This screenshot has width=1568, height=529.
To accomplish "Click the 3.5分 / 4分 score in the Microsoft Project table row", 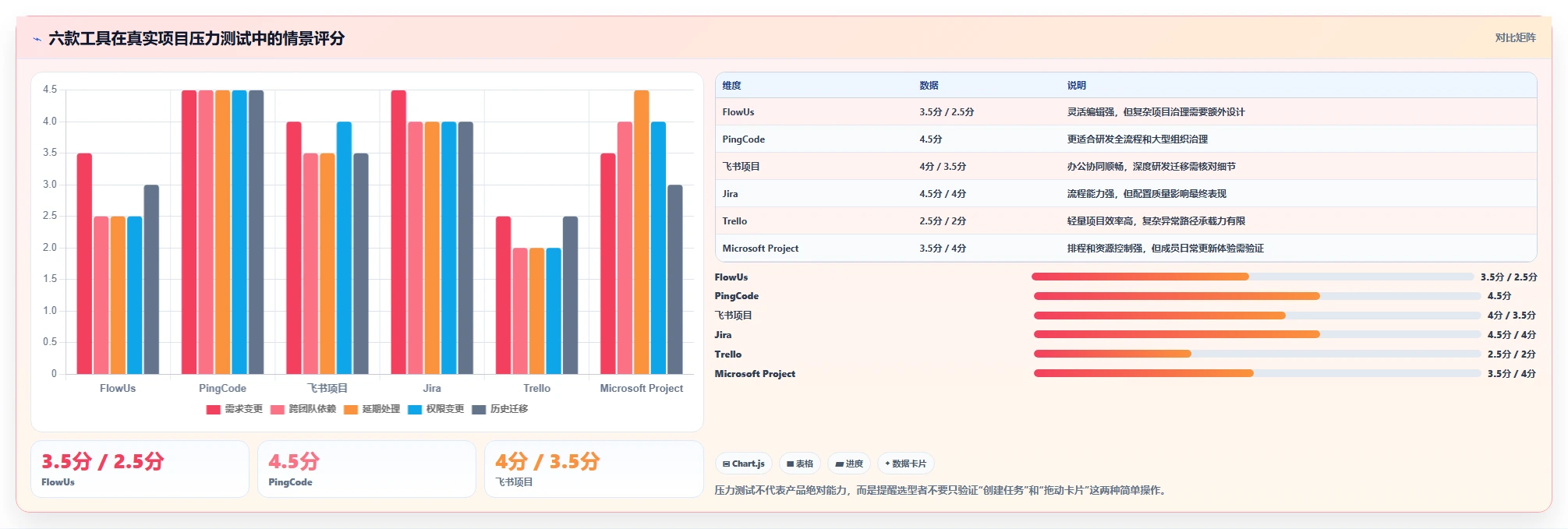I will (x=942, y=249).
